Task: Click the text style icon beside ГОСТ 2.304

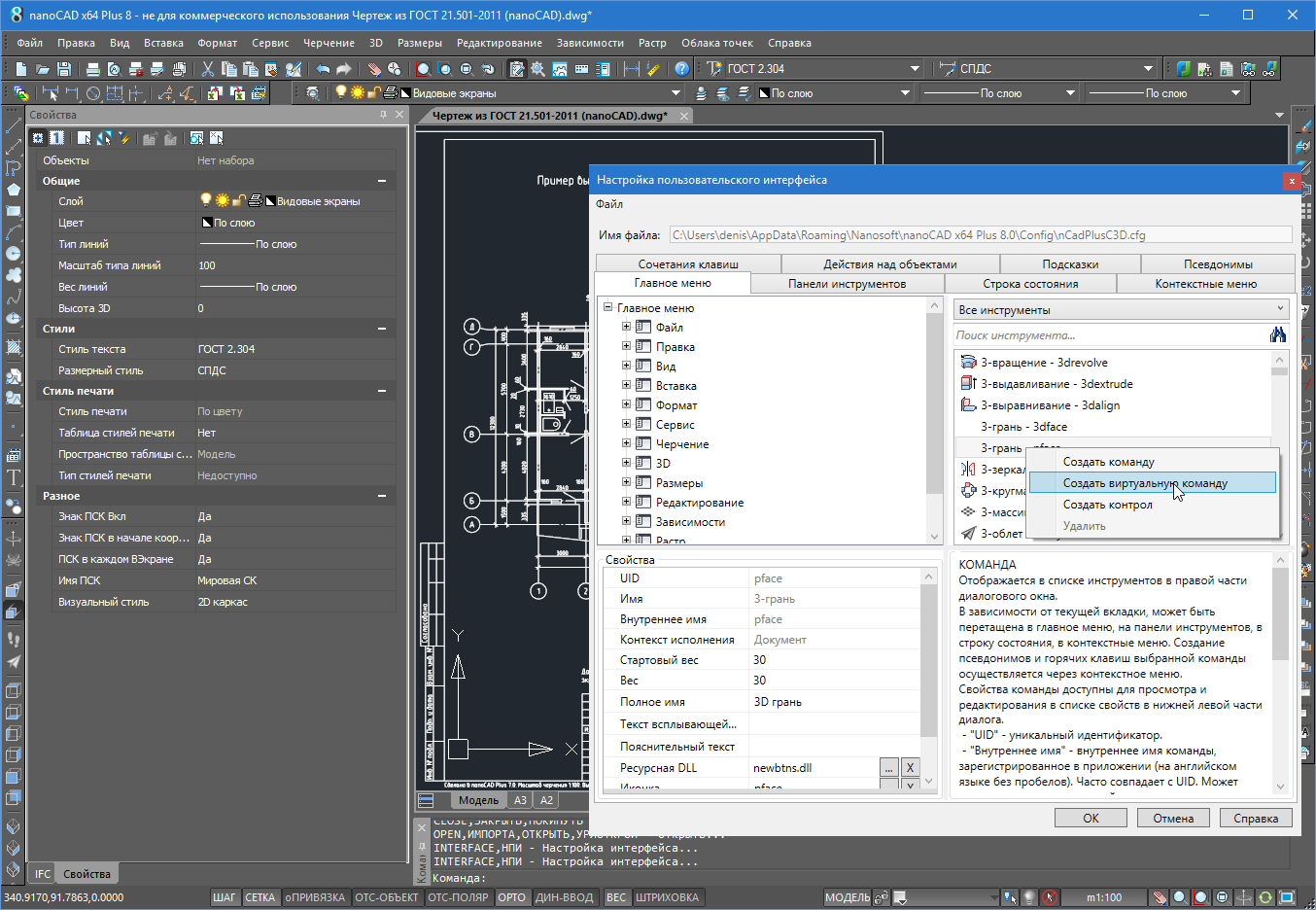Action: point(715,69)
